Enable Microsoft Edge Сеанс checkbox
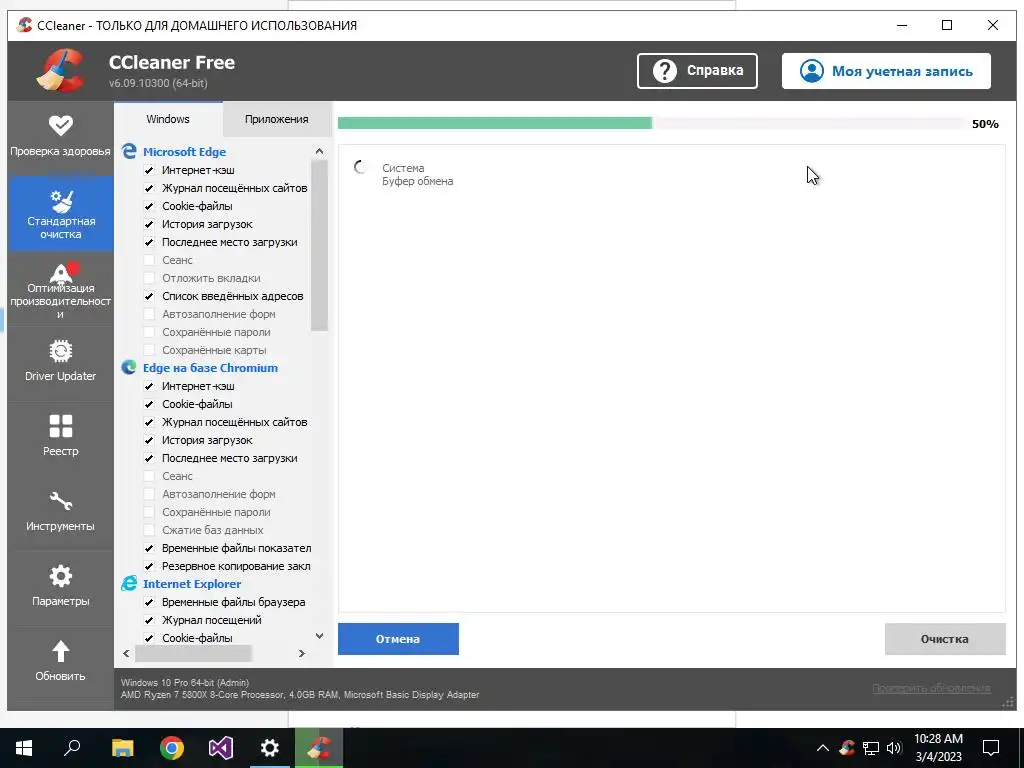The height and width of the screenshot is (768, 1024). [149, 260]
